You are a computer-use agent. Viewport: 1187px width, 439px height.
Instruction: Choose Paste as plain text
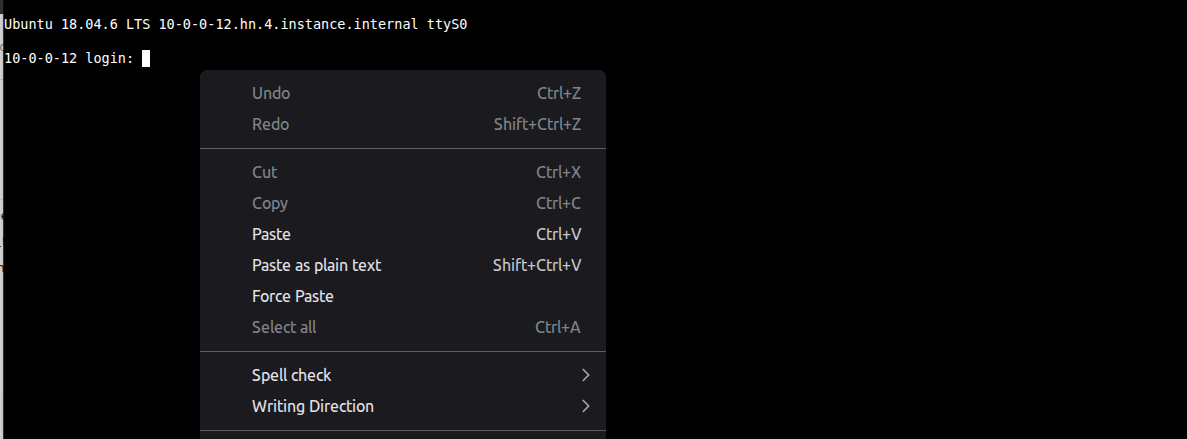[316, 265]
